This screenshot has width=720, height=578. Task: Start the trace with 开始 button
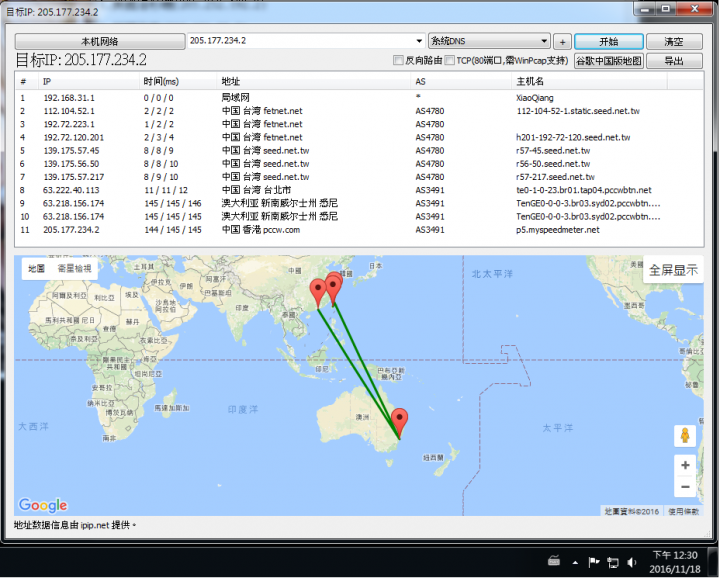click(x=608, y=42)
